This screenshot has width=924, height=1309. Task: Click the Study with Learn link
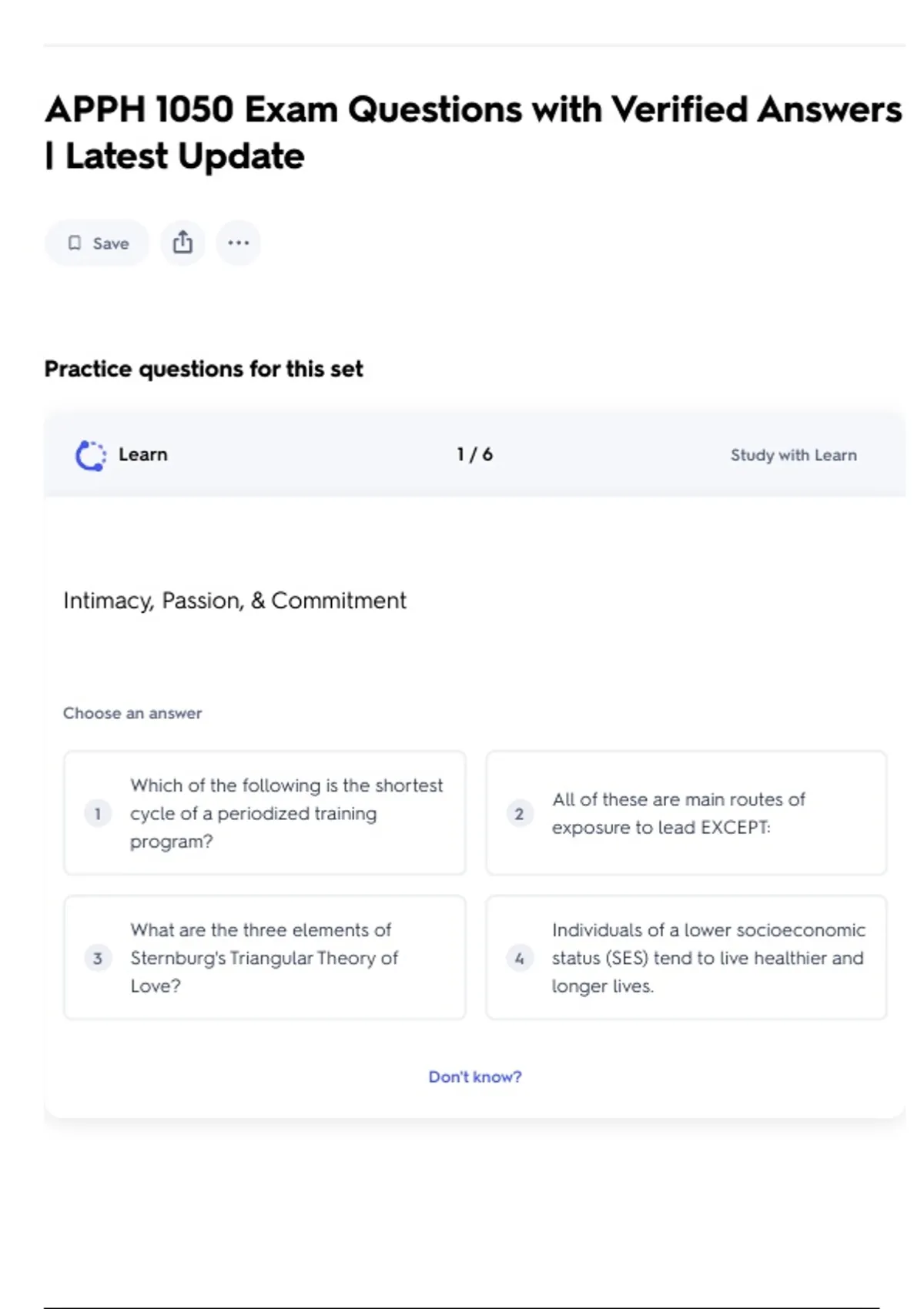(793, 455)
